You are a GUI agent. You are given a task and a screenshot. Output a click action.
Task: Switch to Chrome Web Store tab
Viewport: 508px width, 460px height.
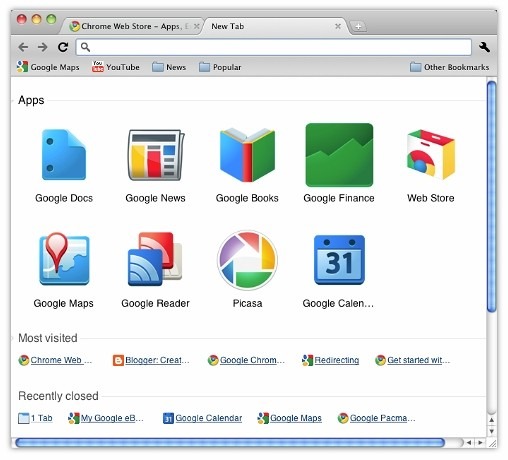(132, 26)
